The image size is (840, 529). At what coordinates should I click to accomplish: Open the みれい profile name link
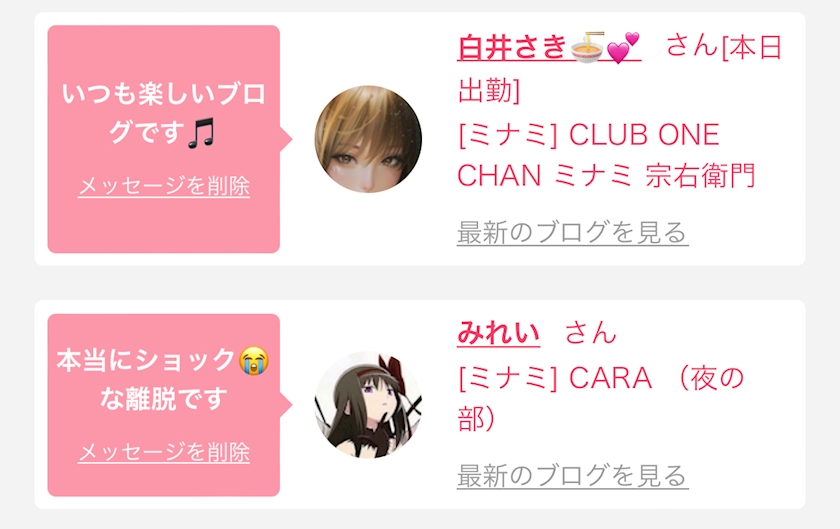pos(498,333)
